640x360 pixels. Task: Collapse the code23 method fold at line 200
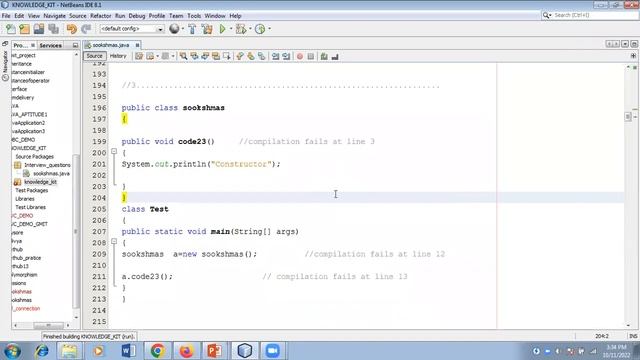[x=114, y=151]
